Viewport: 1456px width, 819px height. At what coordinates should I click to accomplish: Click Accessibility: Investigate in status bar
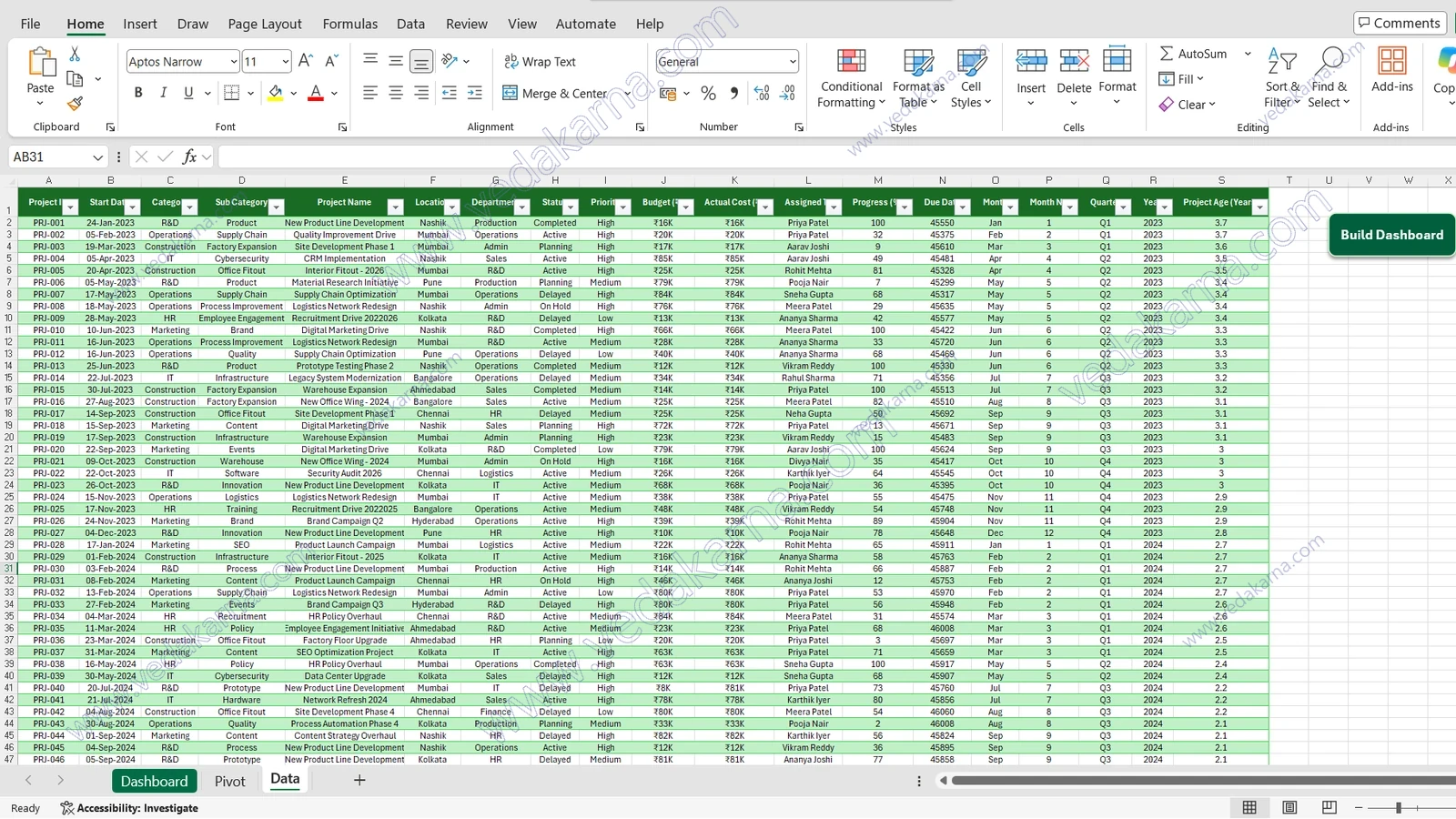click(x=129, y=808)
